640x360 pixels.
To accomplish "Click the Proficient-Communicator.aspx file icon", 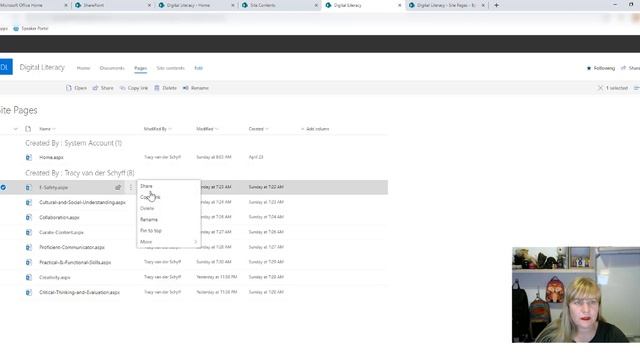I will [29, 247].
